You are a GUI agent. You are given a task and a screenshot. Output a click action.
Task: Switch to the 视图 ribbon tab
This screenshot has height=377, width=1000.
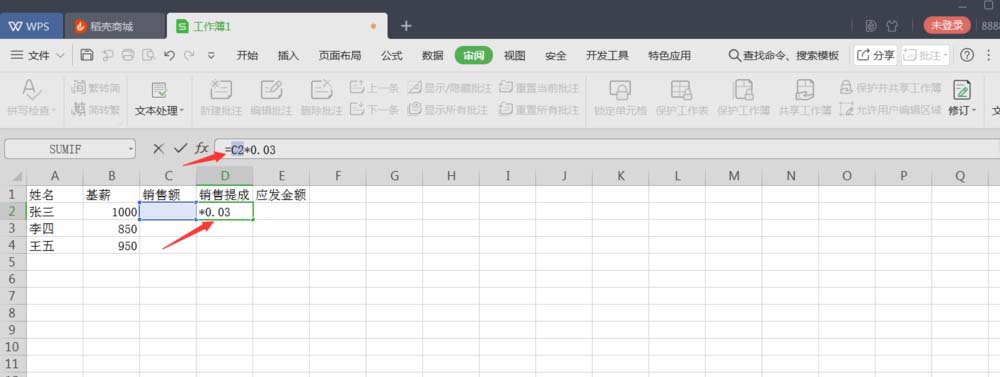[x=515, y=55]
